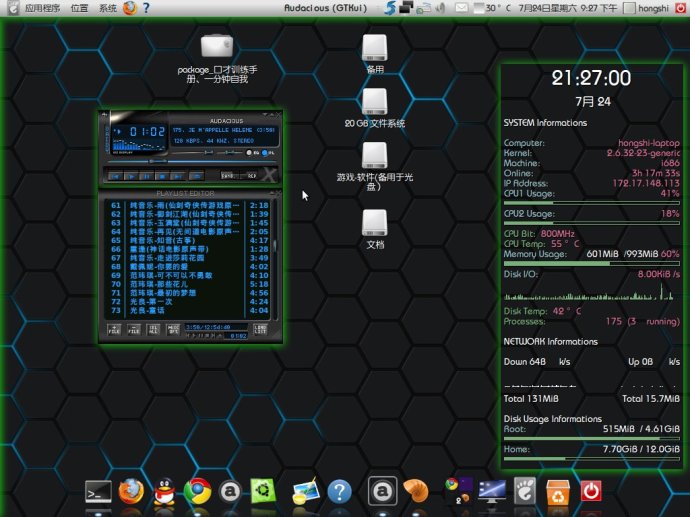Viewport: 690px width, 517px height.
Task: Open Google Chrome from the dock
Action: point(196,491)
